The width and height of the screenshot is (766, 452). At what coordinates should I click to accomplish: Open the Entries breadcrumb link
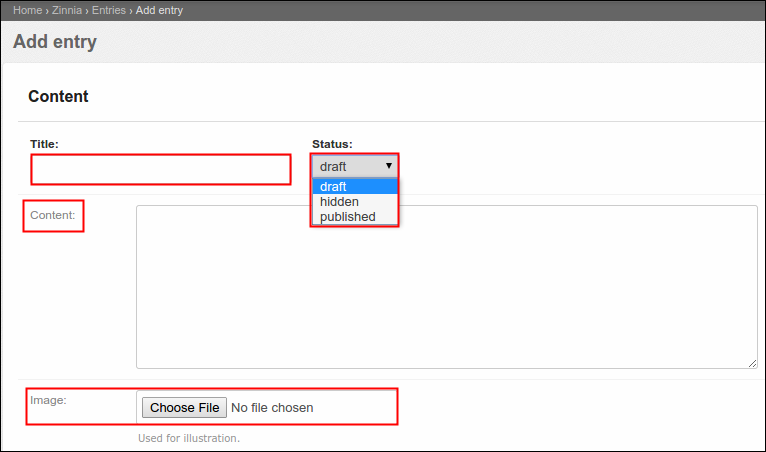pos(109,10)
